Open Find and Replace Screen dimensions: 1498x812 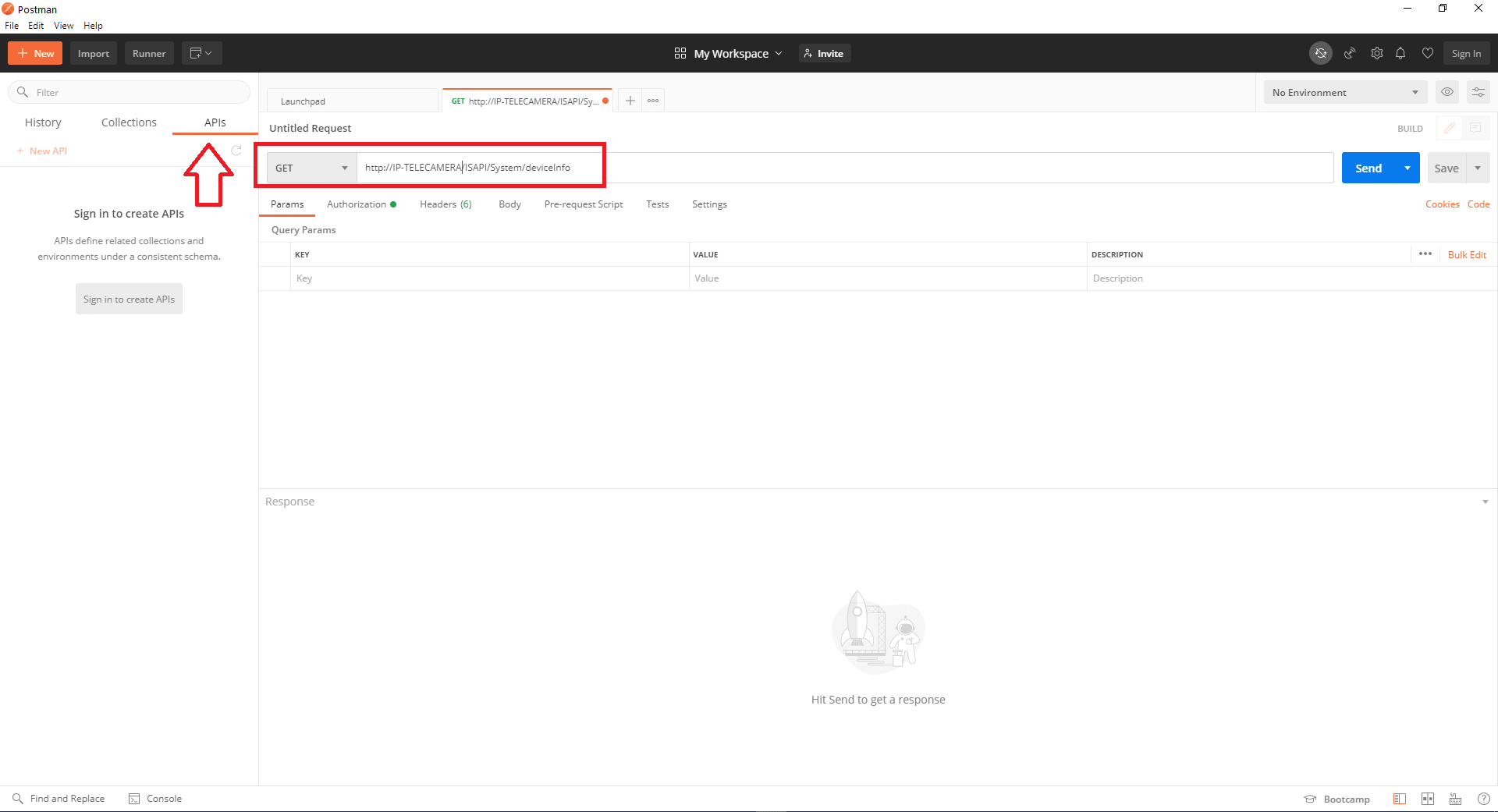coord(59,799)
